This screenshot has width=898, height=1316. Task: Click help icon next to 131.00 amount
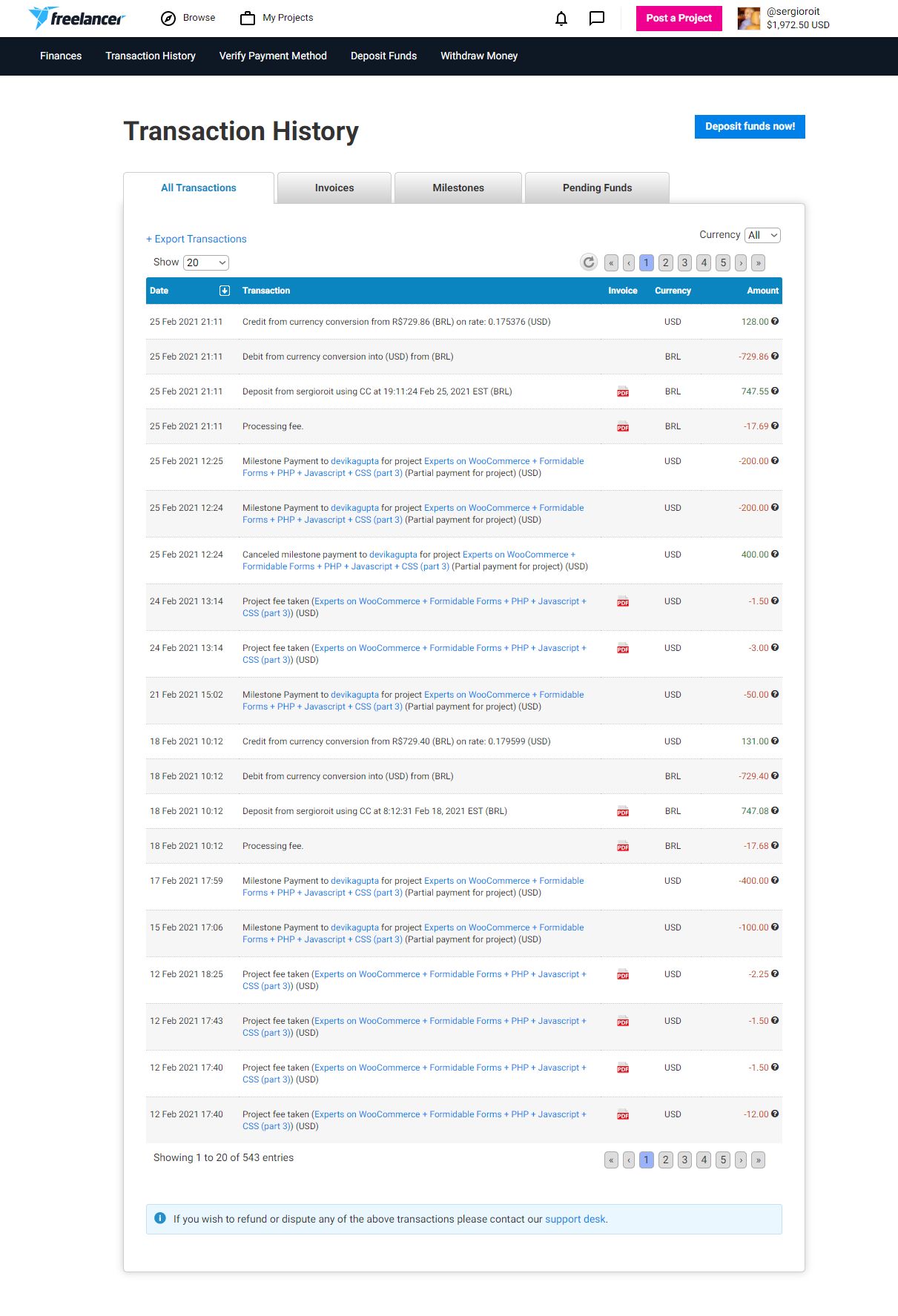tap(775, 741)
